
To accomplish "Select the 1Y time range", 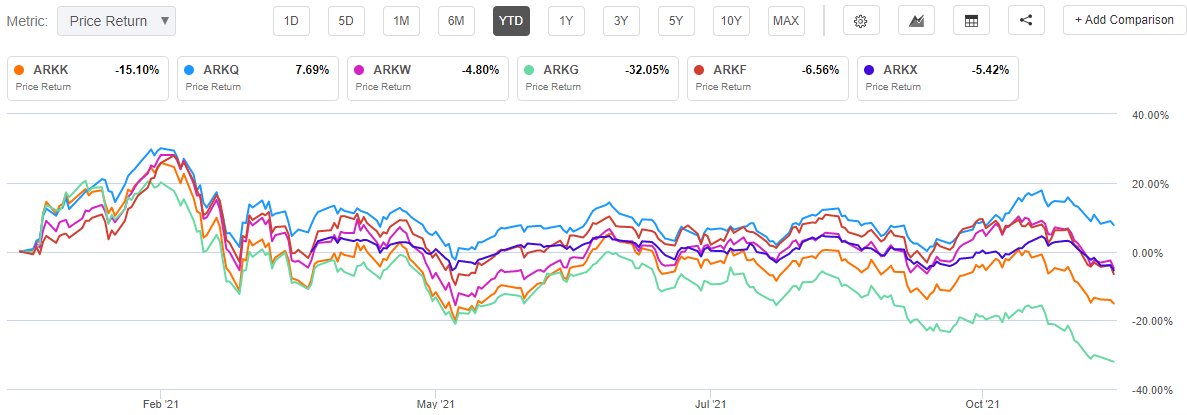I will click(566, 21).
